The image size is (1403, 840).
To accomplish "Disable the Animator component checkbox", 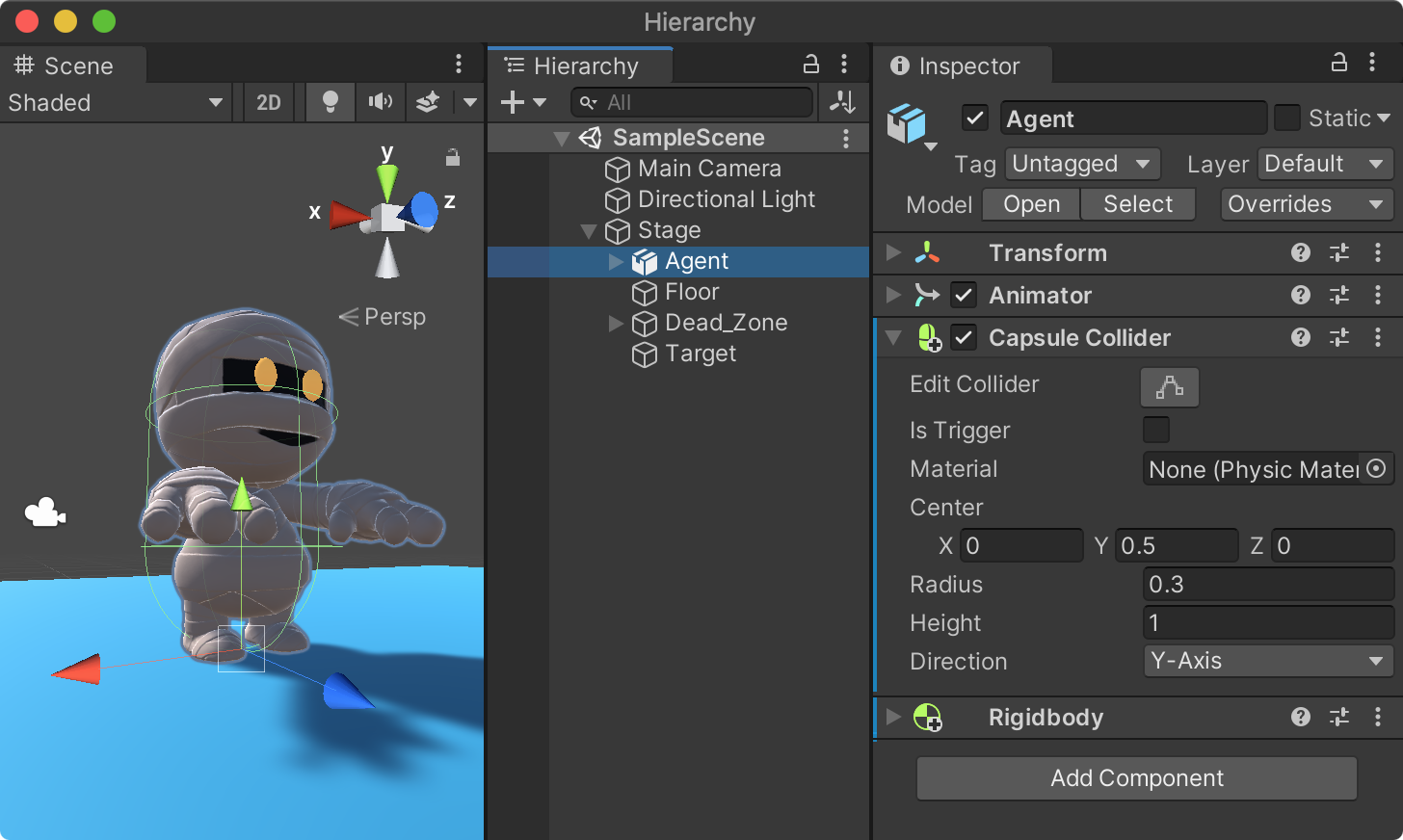I will point(964,295).
